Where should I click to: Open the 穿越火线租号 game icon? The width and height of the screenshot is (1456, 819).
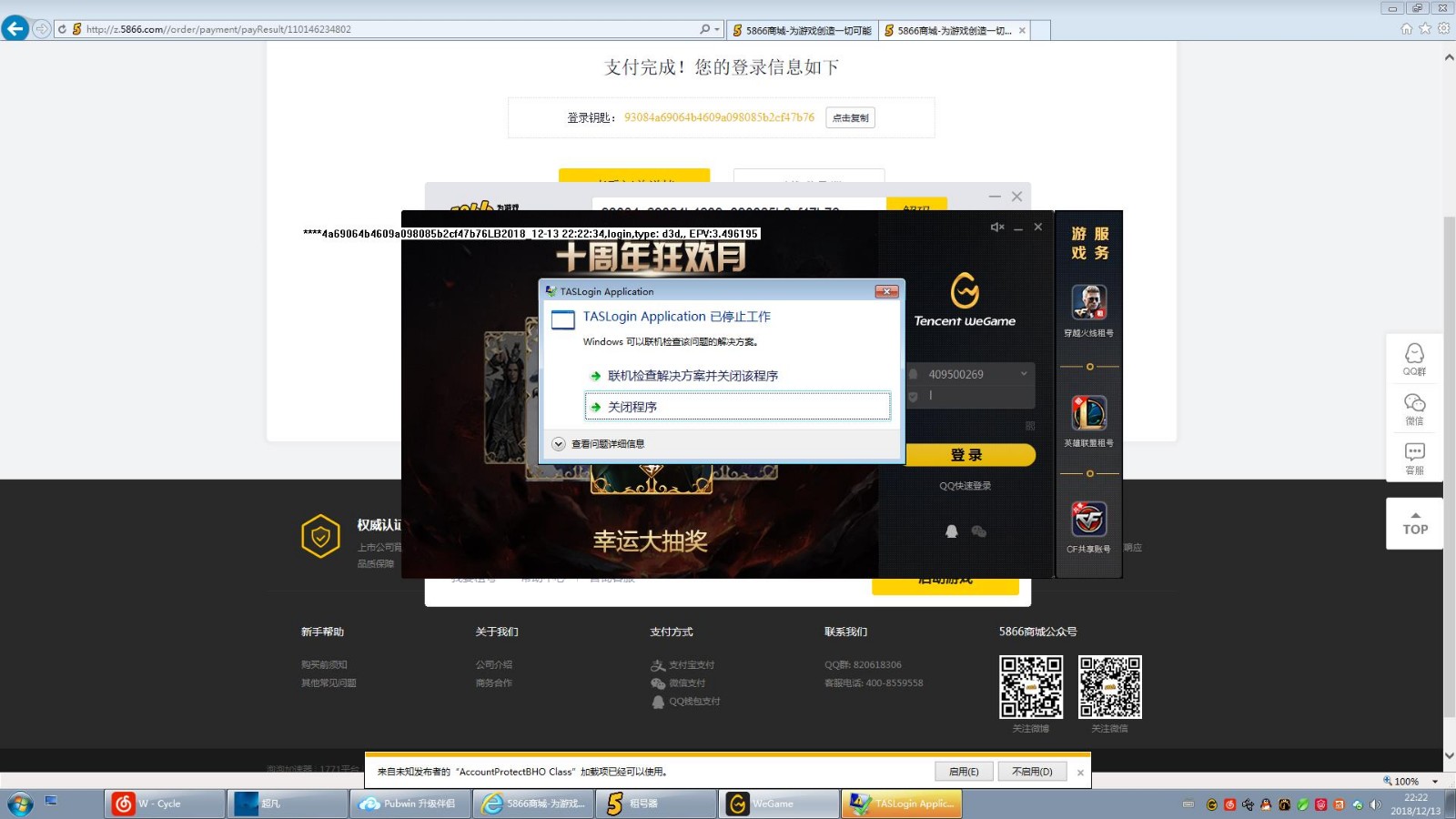point(1088,303)
